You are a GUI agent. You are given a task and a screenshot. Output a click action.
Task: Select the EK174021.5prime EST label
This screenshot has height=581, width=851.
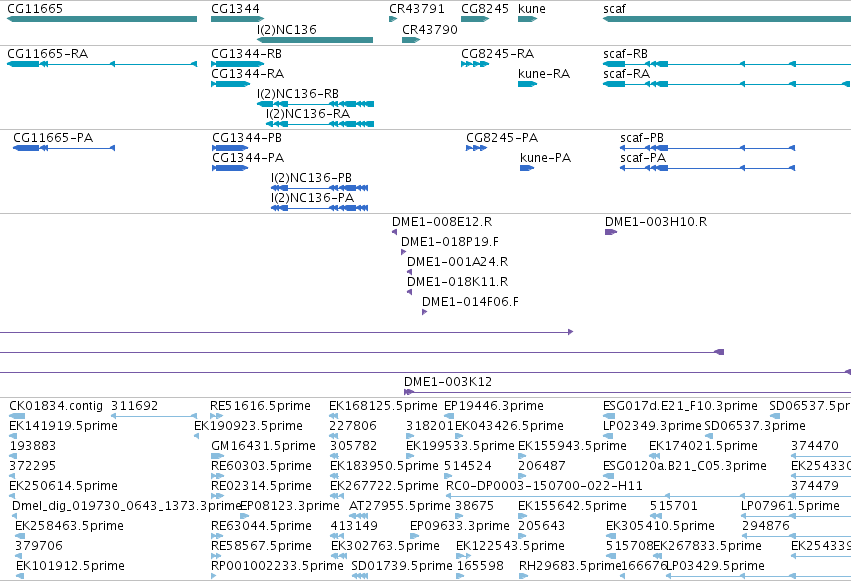pos(703,446)
